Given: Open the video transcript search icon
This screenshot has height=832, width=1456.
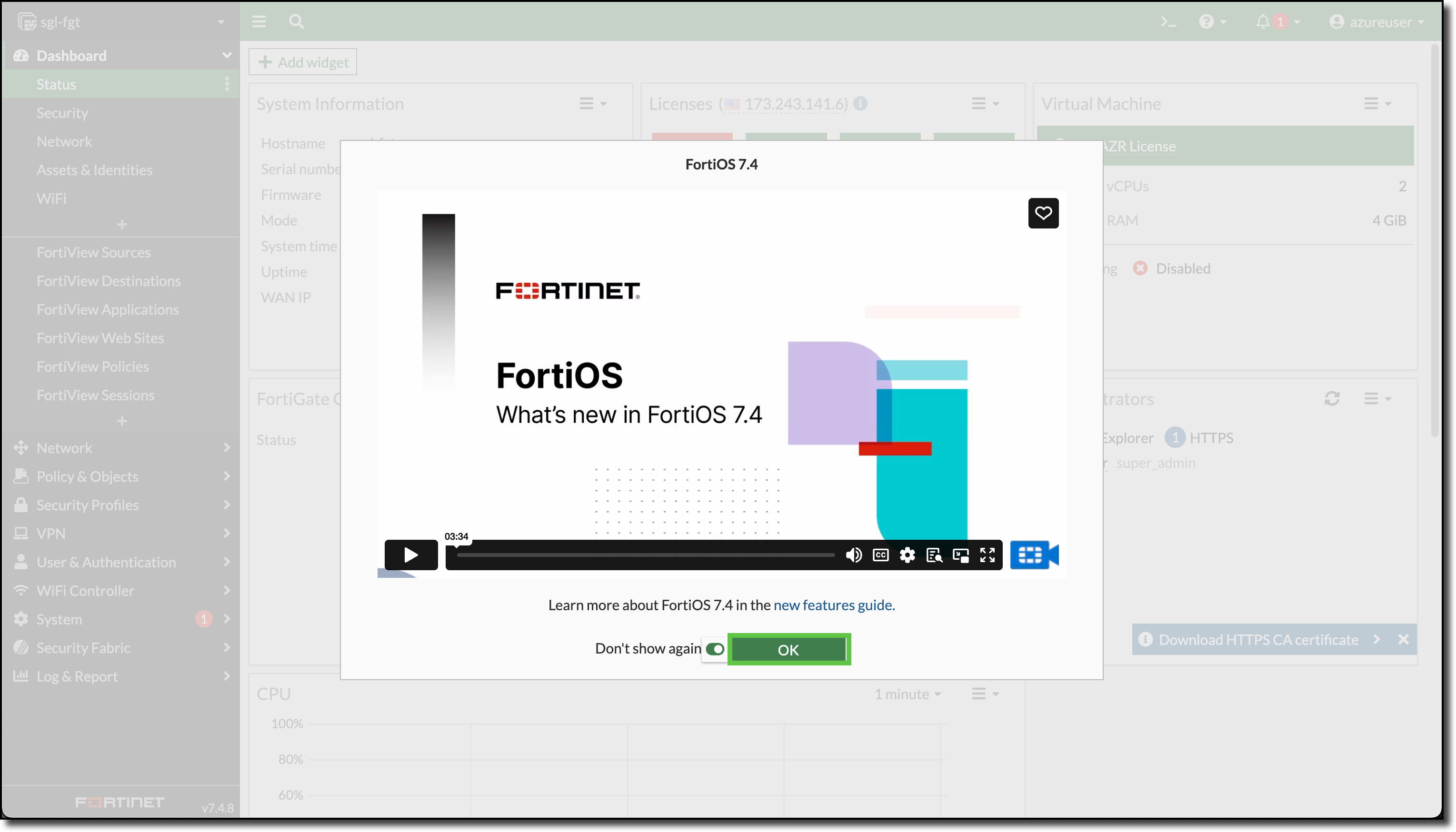Looking at the screenshot, I should (x=934, y=555).
